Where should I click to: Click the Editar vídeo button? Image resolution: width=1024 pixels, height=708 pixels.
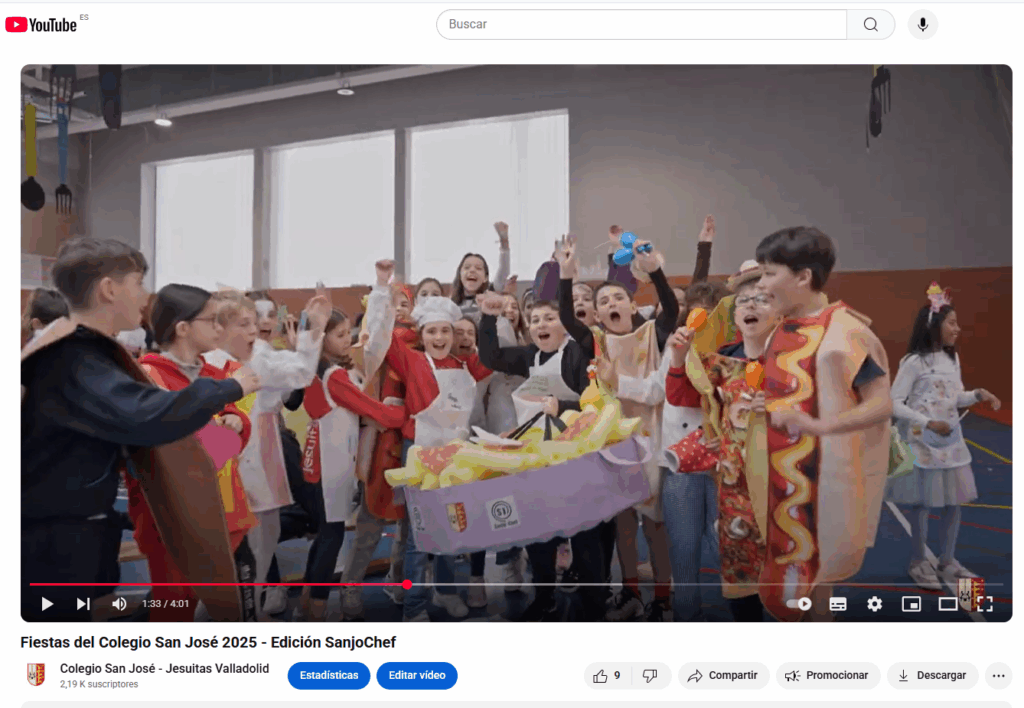pyautogui.click(x=417, y=676)
